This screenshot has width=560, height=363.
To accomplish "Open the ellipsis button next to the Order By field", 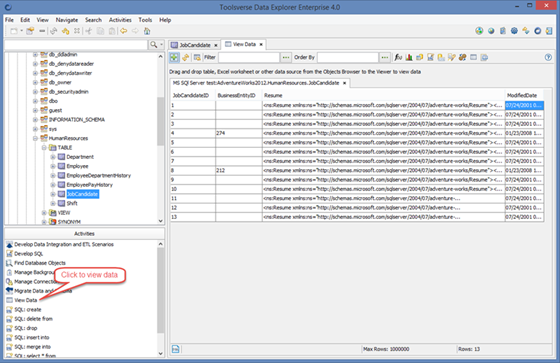I will (385, 57).
